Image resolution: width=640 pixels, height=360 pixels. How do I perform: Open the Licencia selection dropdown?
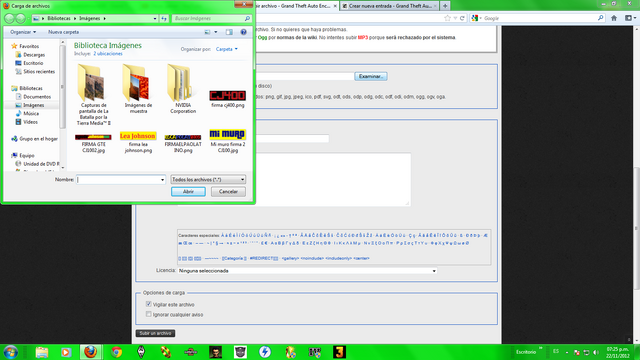pyautogui.click(x=307, y=271)
